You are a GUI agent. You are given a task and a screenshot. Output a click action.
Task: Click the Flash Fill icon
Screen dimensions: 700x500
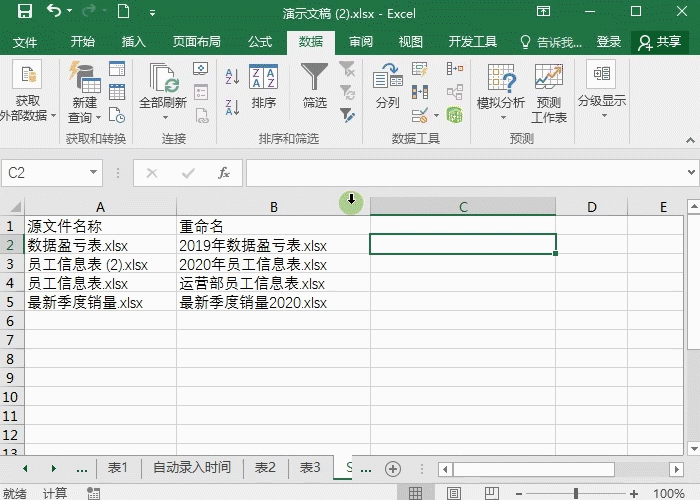click(x=420, y=69)
